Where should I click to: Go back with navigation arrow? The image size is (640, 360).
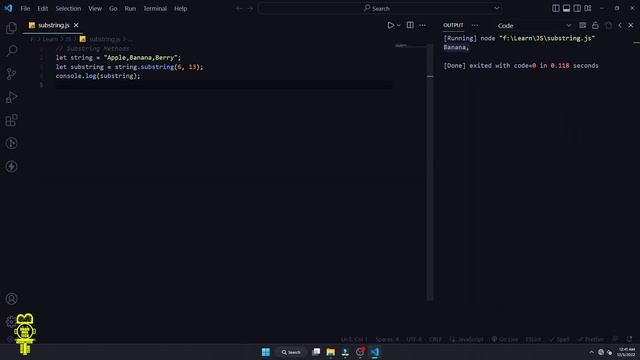[x=239, y=8]
